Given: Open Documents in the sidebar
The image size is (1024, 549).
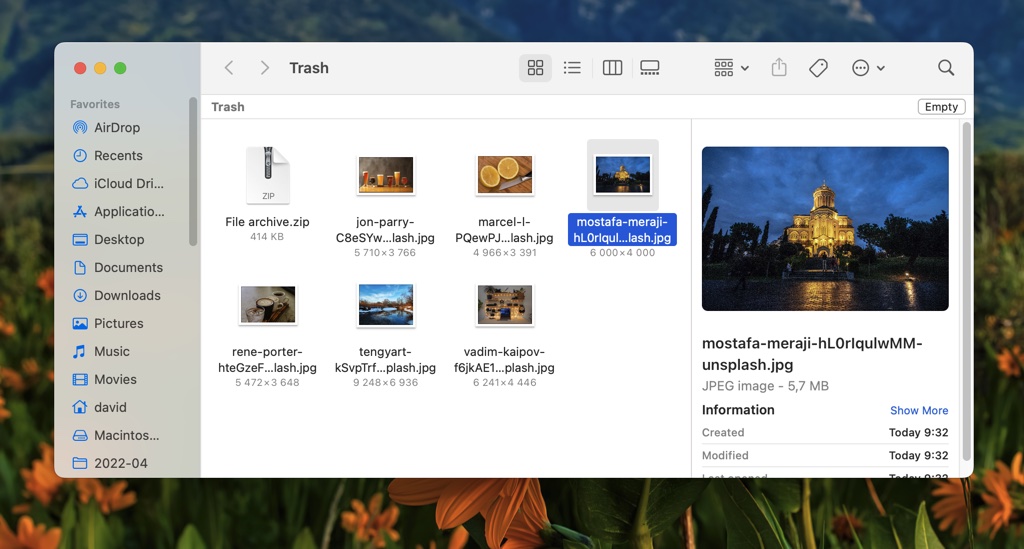Looking at the screenshot, I should [x=129, y=268].
